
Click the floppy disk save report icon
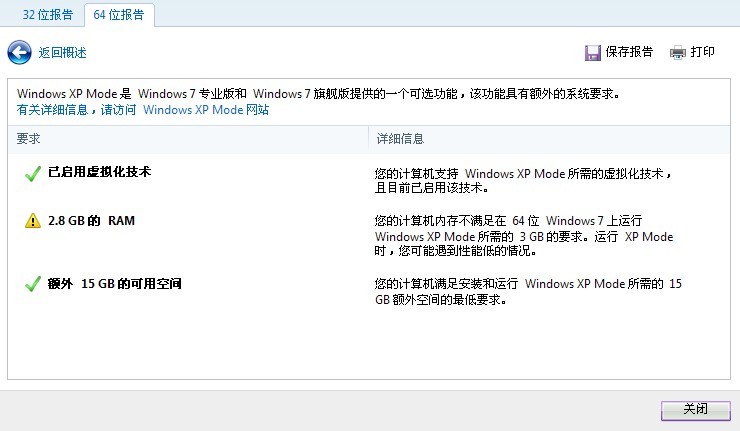(592, 52)
